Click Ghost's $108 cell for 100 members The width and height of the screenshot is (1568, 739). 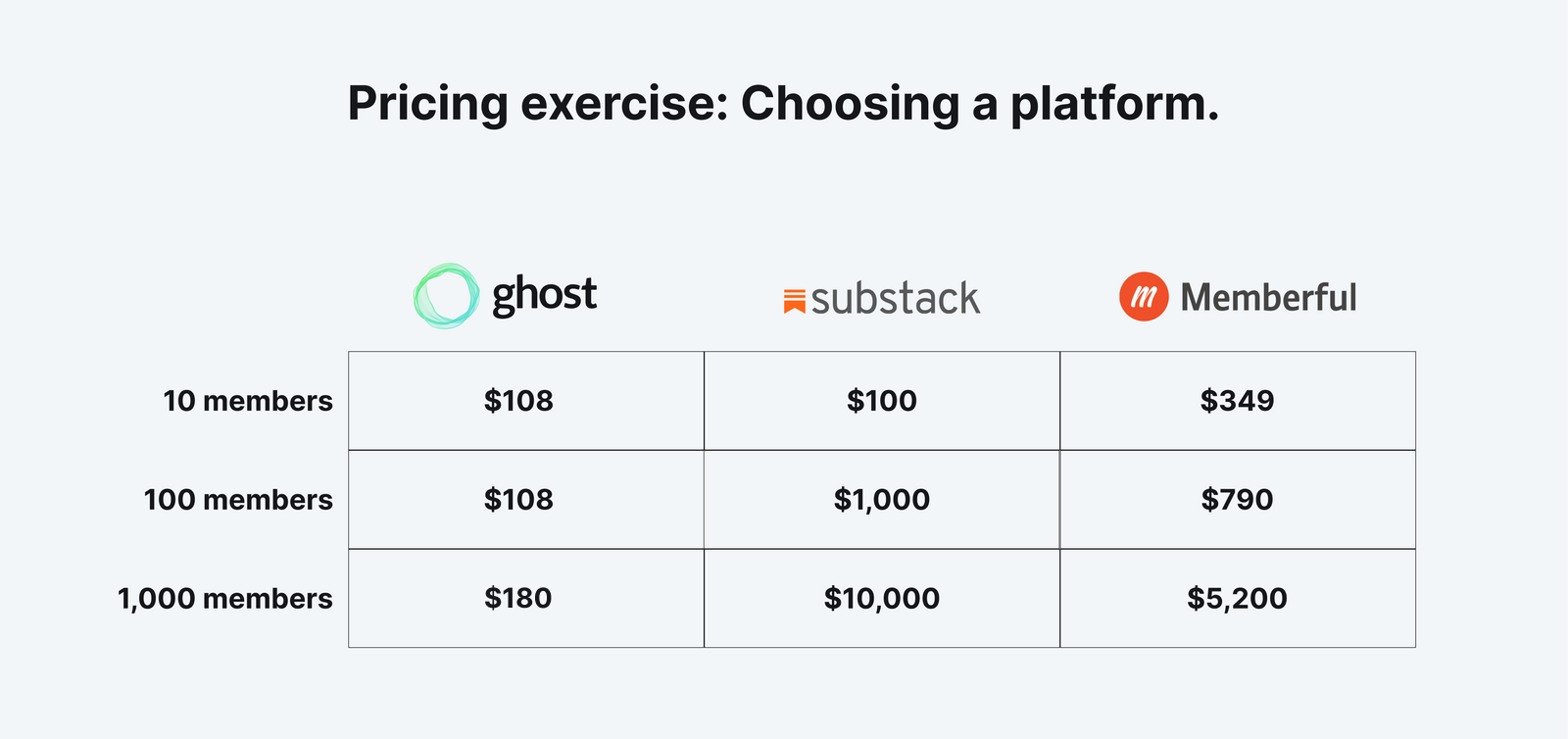[x=526, y=500]
